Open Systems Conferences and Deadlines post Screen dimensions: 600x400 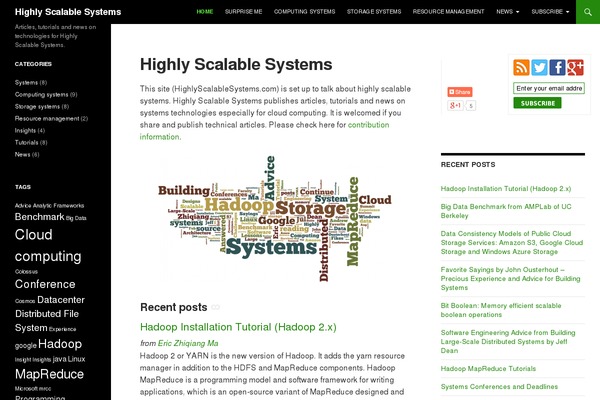point(499,387)
